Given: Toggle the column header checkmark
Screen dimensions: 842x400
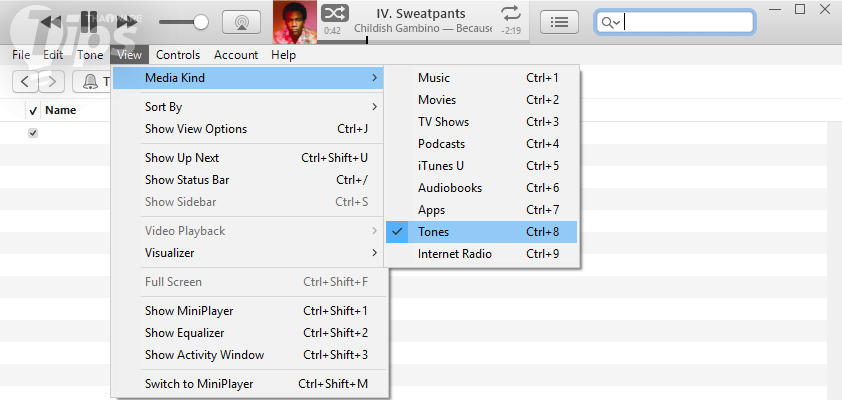Looking at the screenshot, I should click(33, 110).
